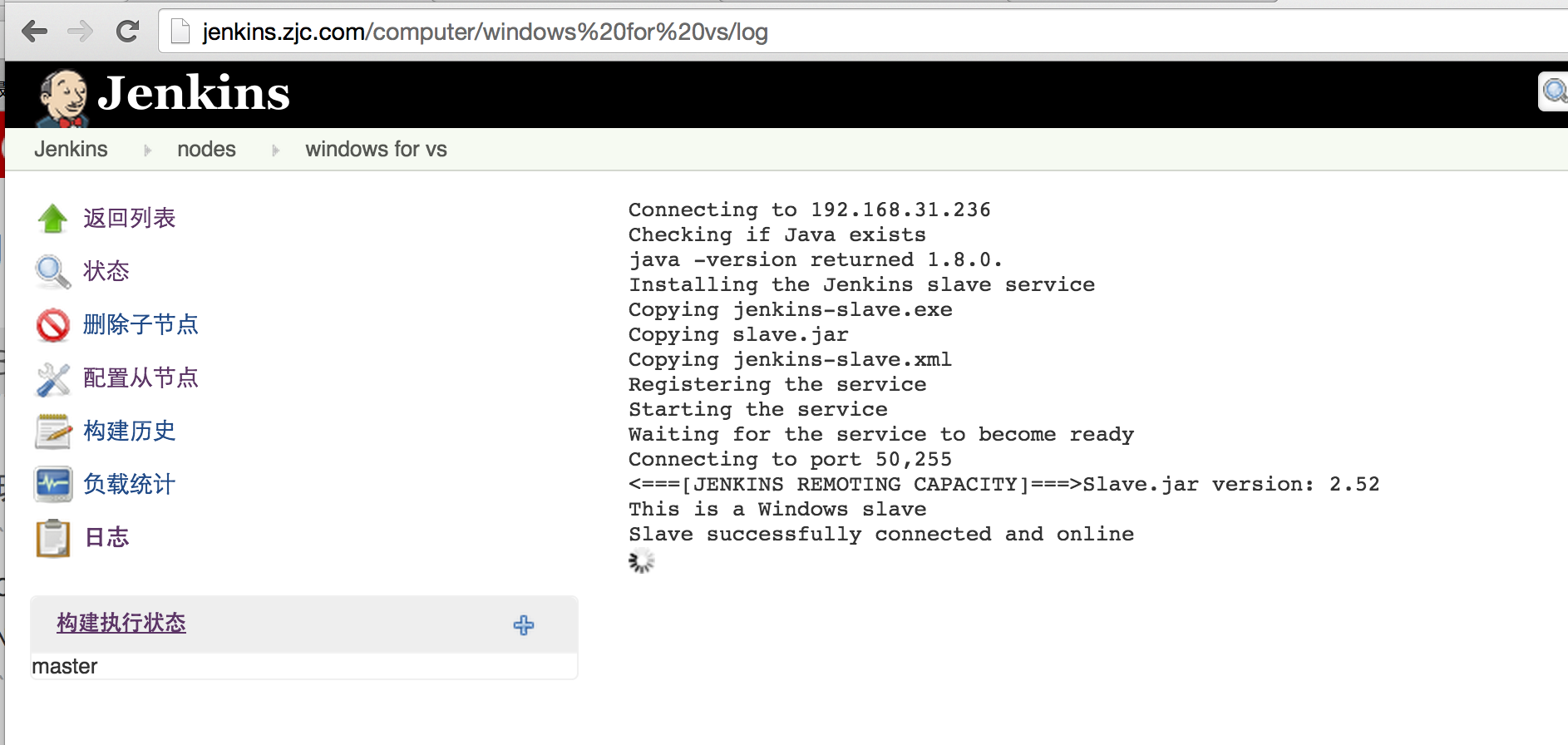The width and height of the screenshot is (1568, 745).
Task: Open nodes breadcrumb link
Action: pos(206,149)
